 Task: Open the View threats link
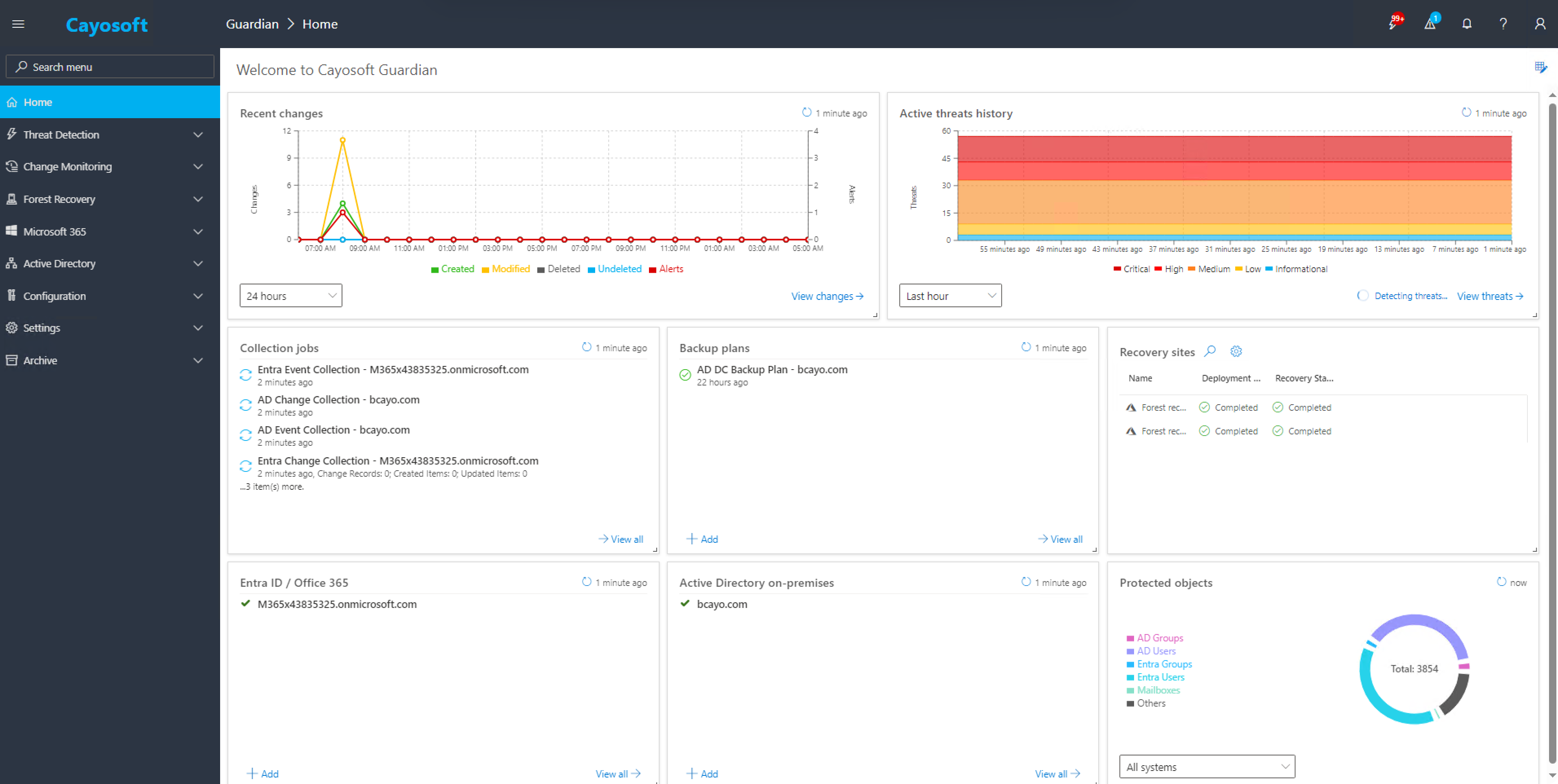coord(1490,296)
